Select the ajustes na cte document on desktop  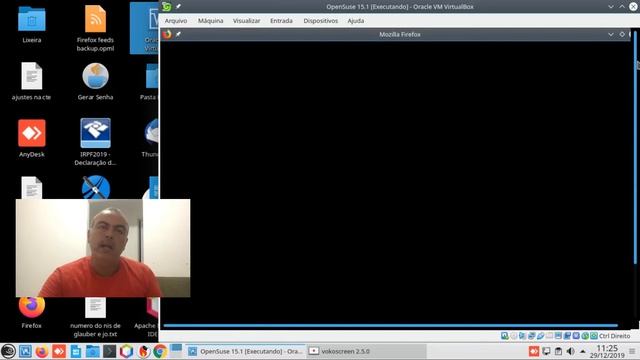pyautogui.click(x=31, y=82)
